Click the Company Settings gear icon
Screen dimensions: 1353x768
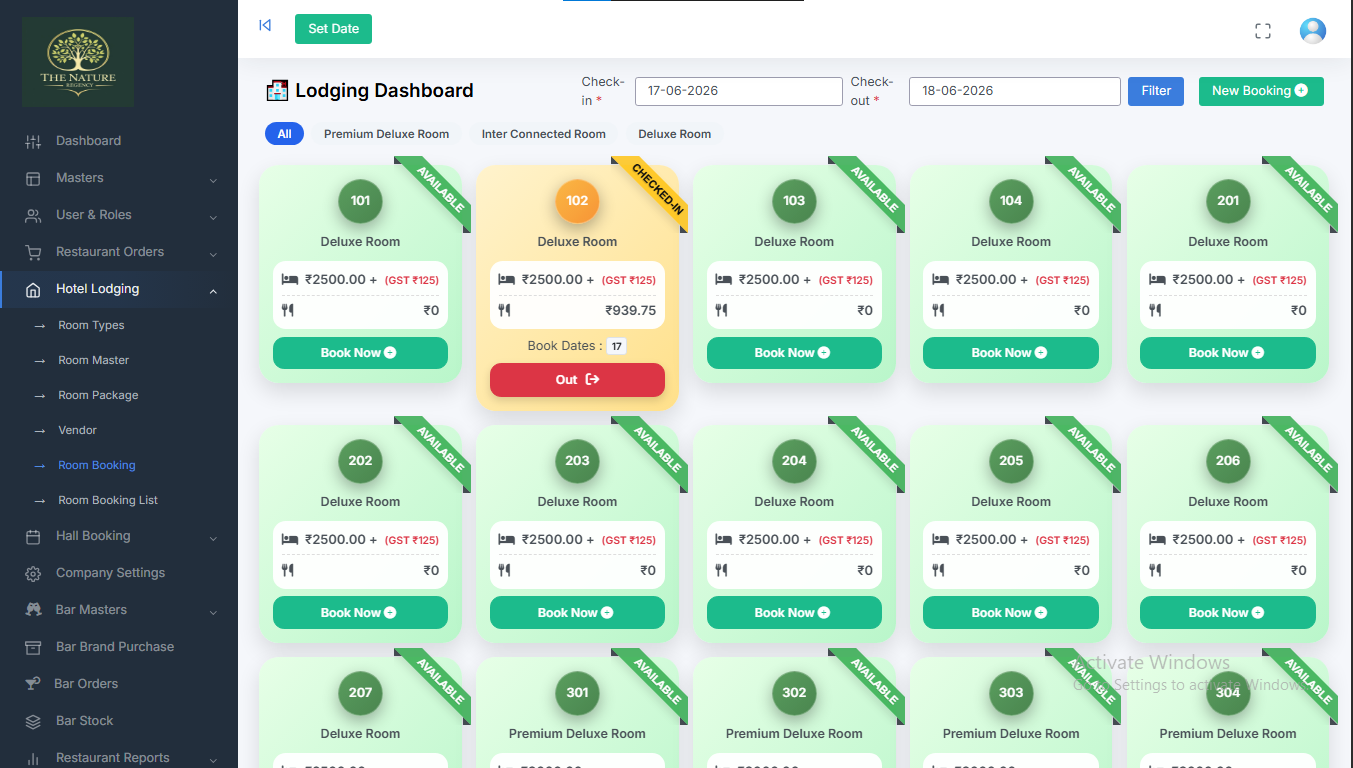tap(33, 574)
